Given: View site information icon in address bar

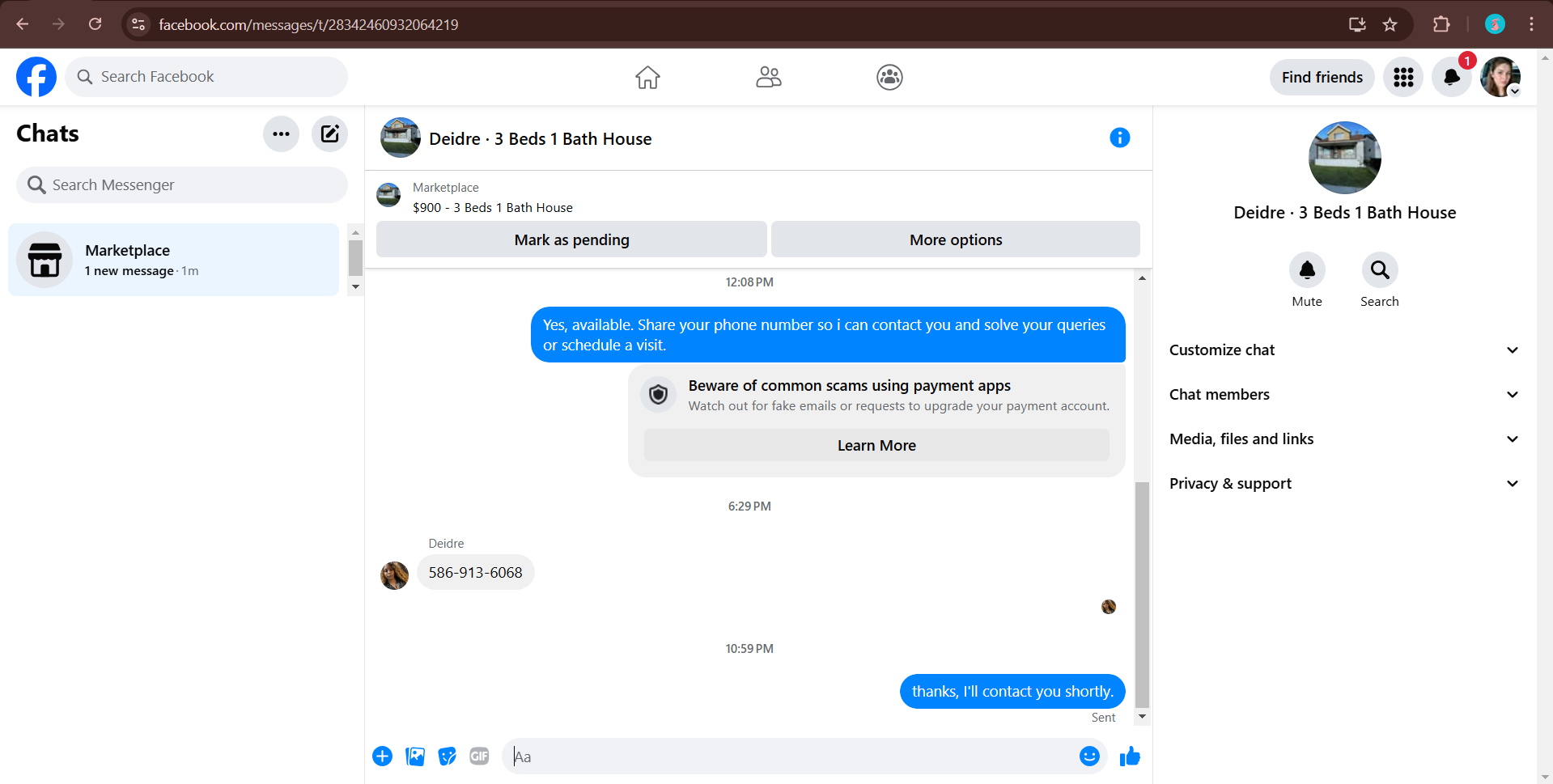Looking at the screenshot, I should coord(138,24).
